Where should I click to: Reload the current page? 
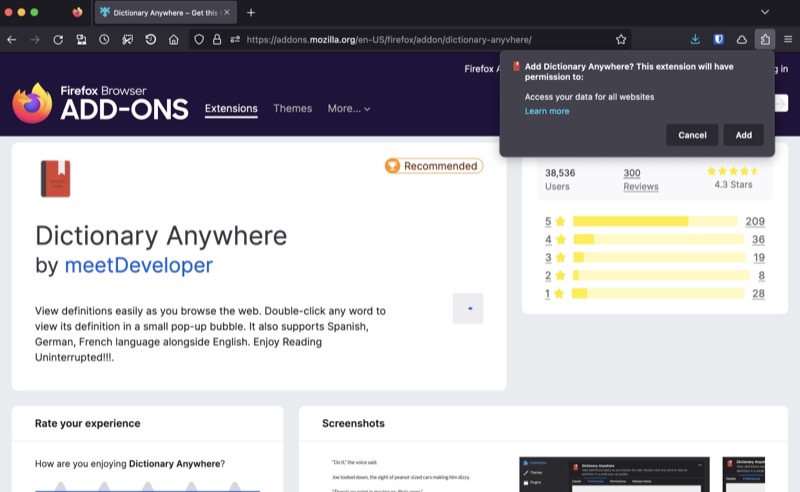click(58, 39)
